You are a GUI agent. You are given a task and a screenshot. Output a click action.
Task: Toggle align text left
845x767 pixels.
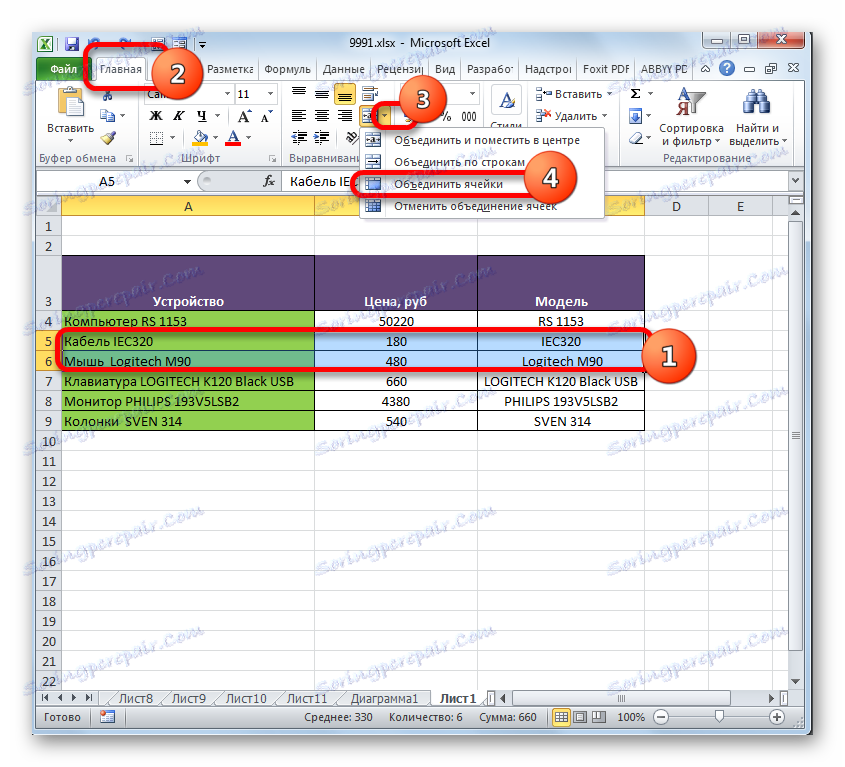point(299,115)
